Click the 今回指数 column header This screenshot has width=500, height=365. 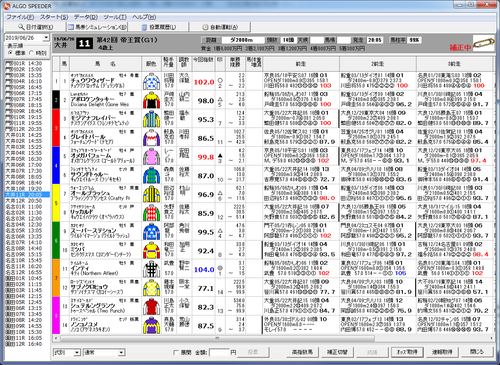203,64
